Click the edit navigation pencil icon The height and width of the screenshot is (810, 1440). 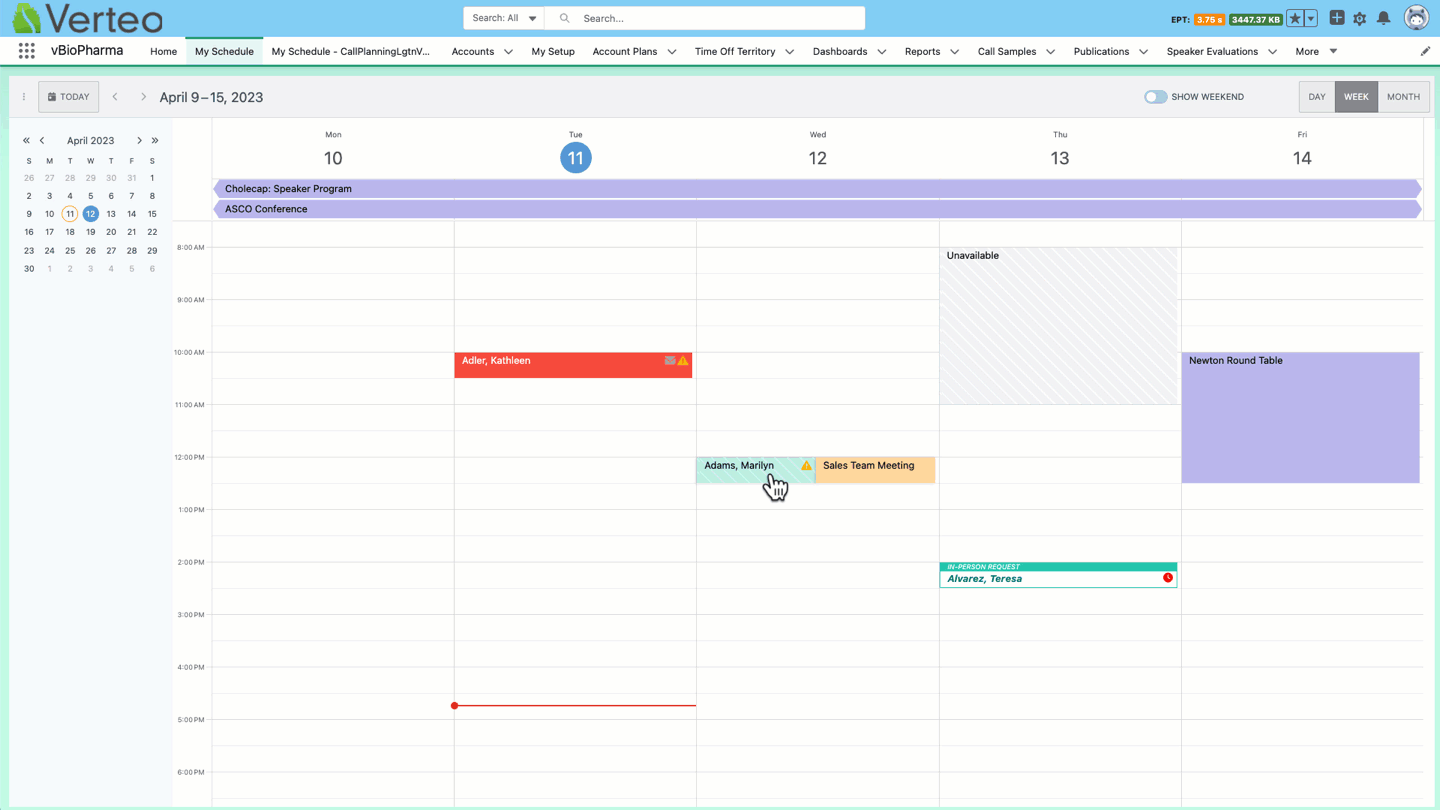(x=1425, y=51)
